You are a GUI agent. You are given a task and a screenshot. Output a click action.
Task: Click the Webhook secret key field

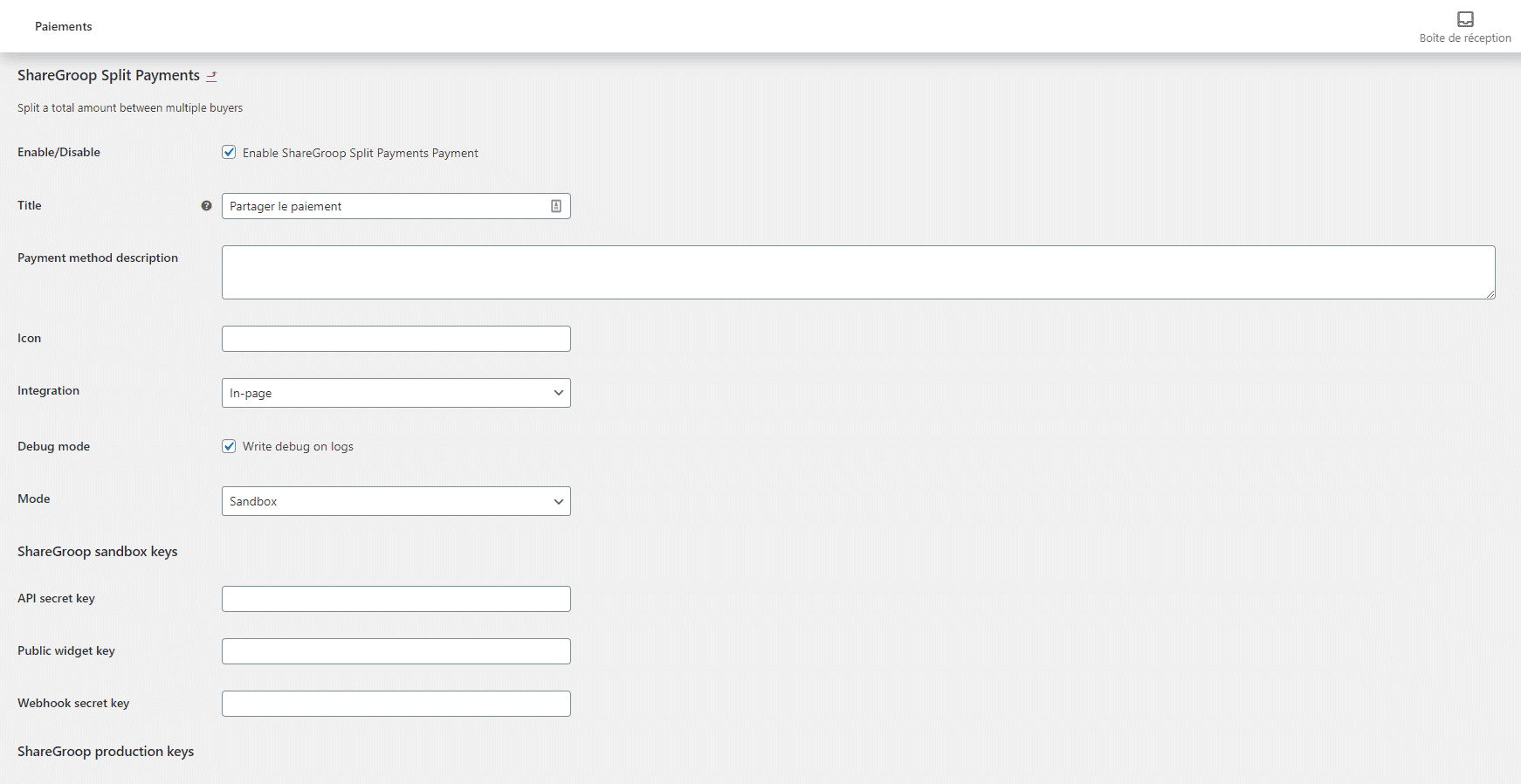pyautogui.click(x=396, y=704)
